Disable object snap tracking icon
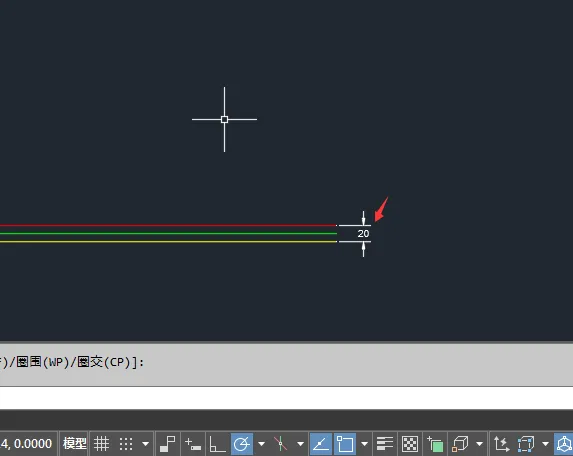573x456 pixels. pos(321,444)
